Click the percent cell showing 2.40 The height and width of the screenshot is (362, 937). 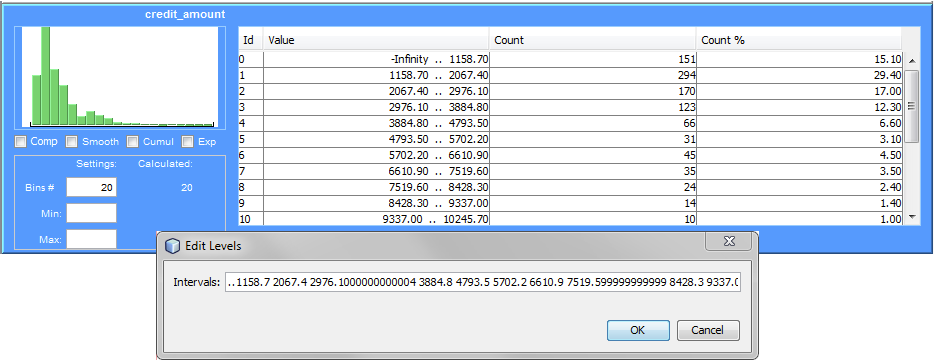point(799,187)
